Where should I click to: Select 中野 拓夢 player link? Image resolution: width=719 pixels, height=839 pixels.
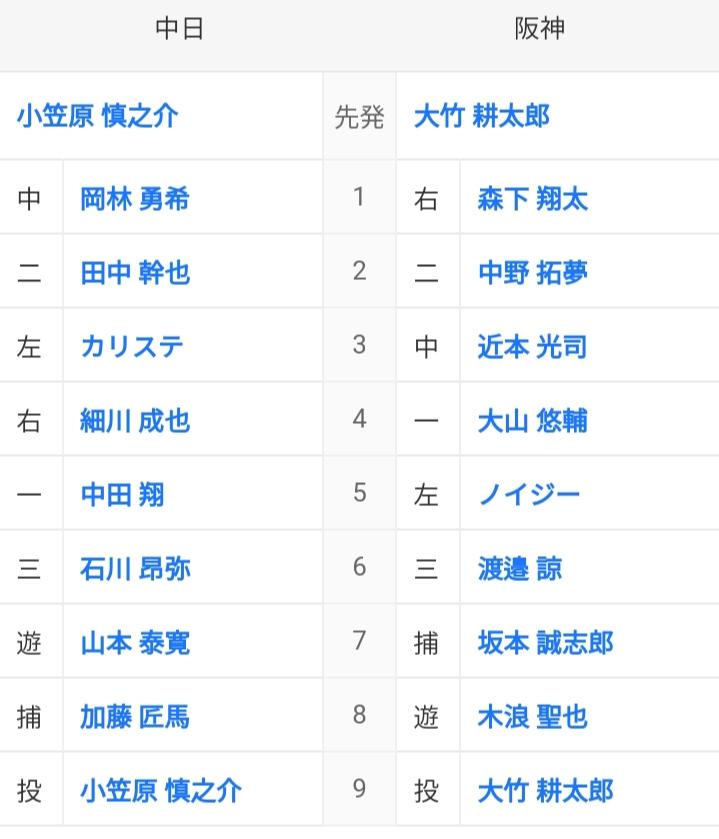(x=533, y=273)
